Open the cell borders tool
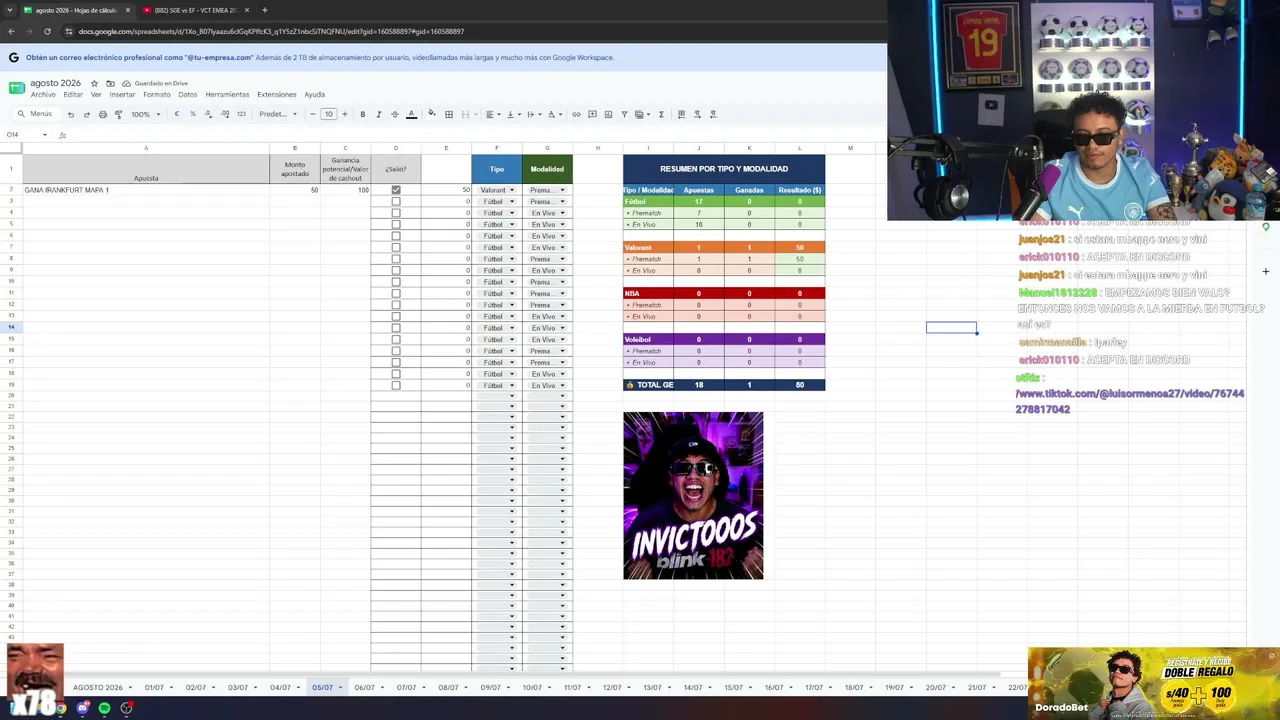Image resolution: width=1280 pixels, height=720 pixels. point(449,114)
